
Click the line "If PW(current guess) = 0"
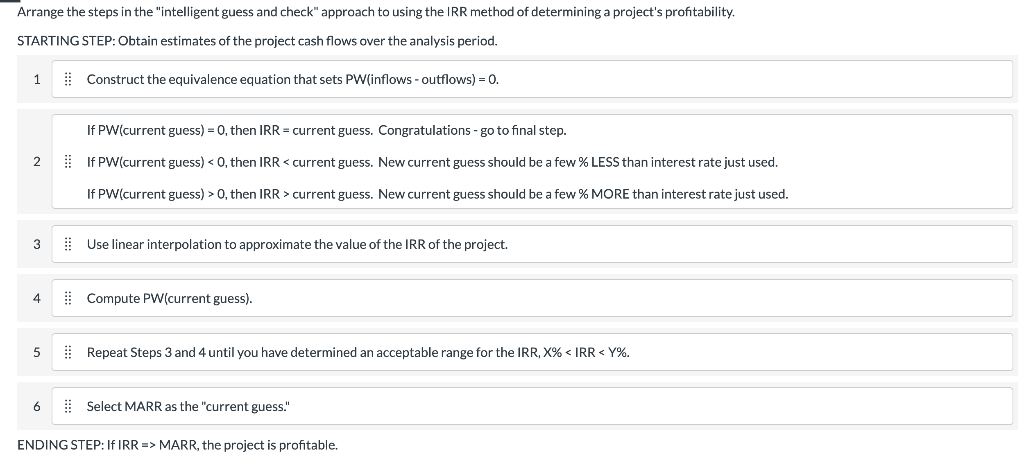pyautogui.click(x=327, y=131)
